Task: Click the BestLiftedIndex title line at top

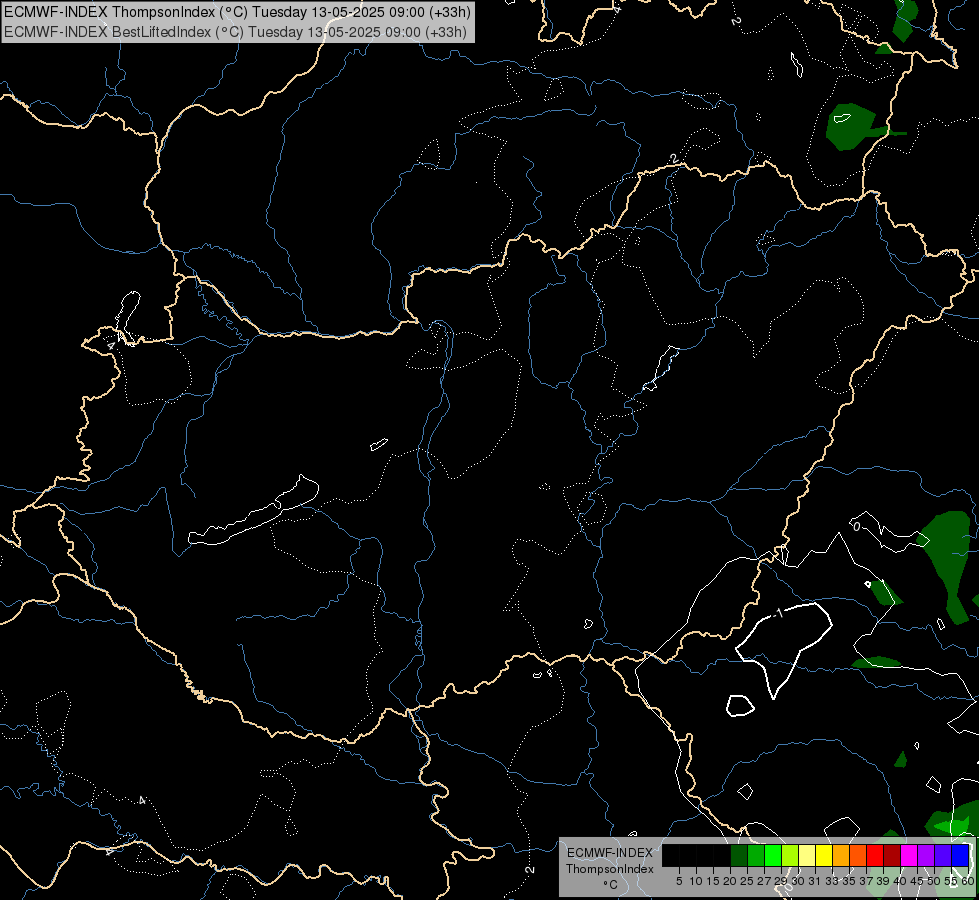Action: click(x=235, y=31)
